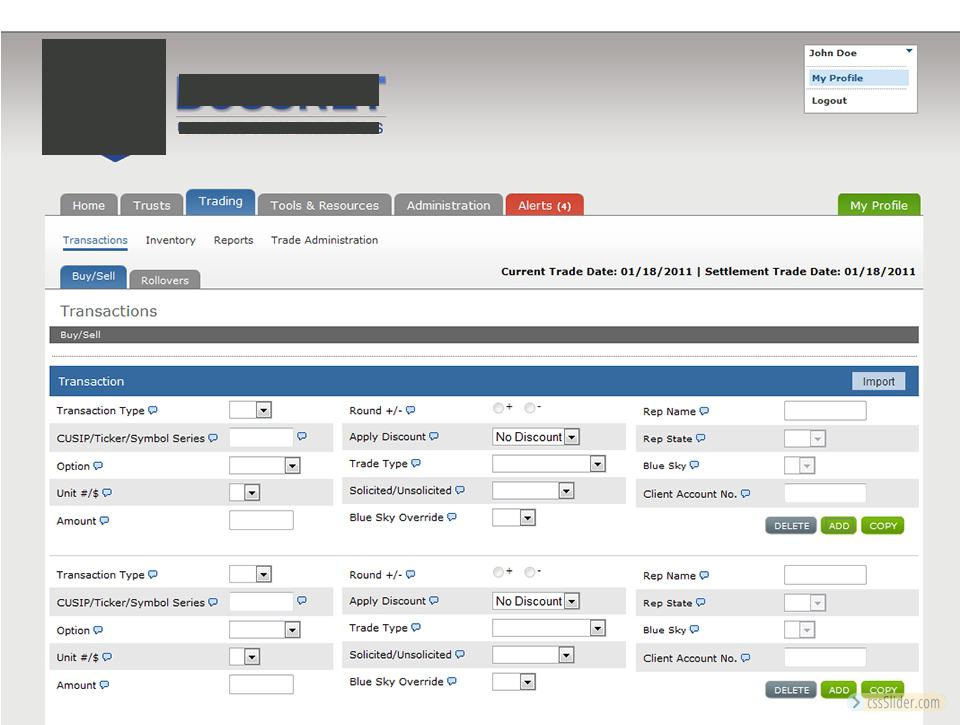960x725 pixels.
Task: Select Round + radio in first transaction
Action: click(498, 408)
